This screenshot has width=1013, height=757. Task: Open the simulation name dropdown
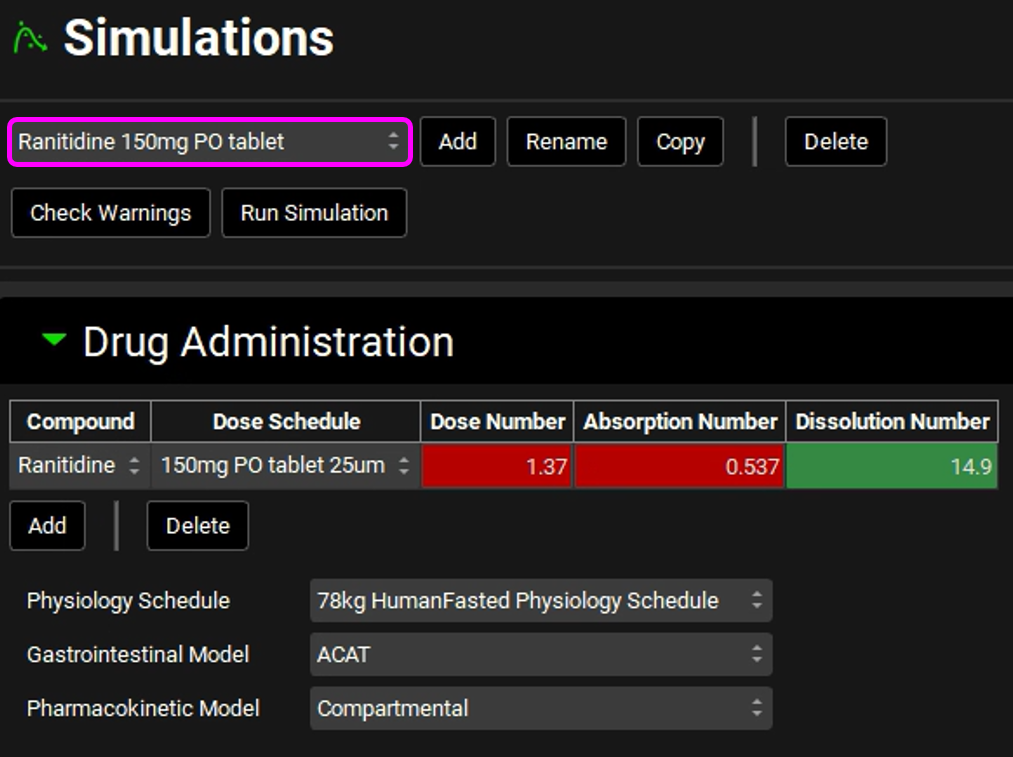(x=210, y=142)
